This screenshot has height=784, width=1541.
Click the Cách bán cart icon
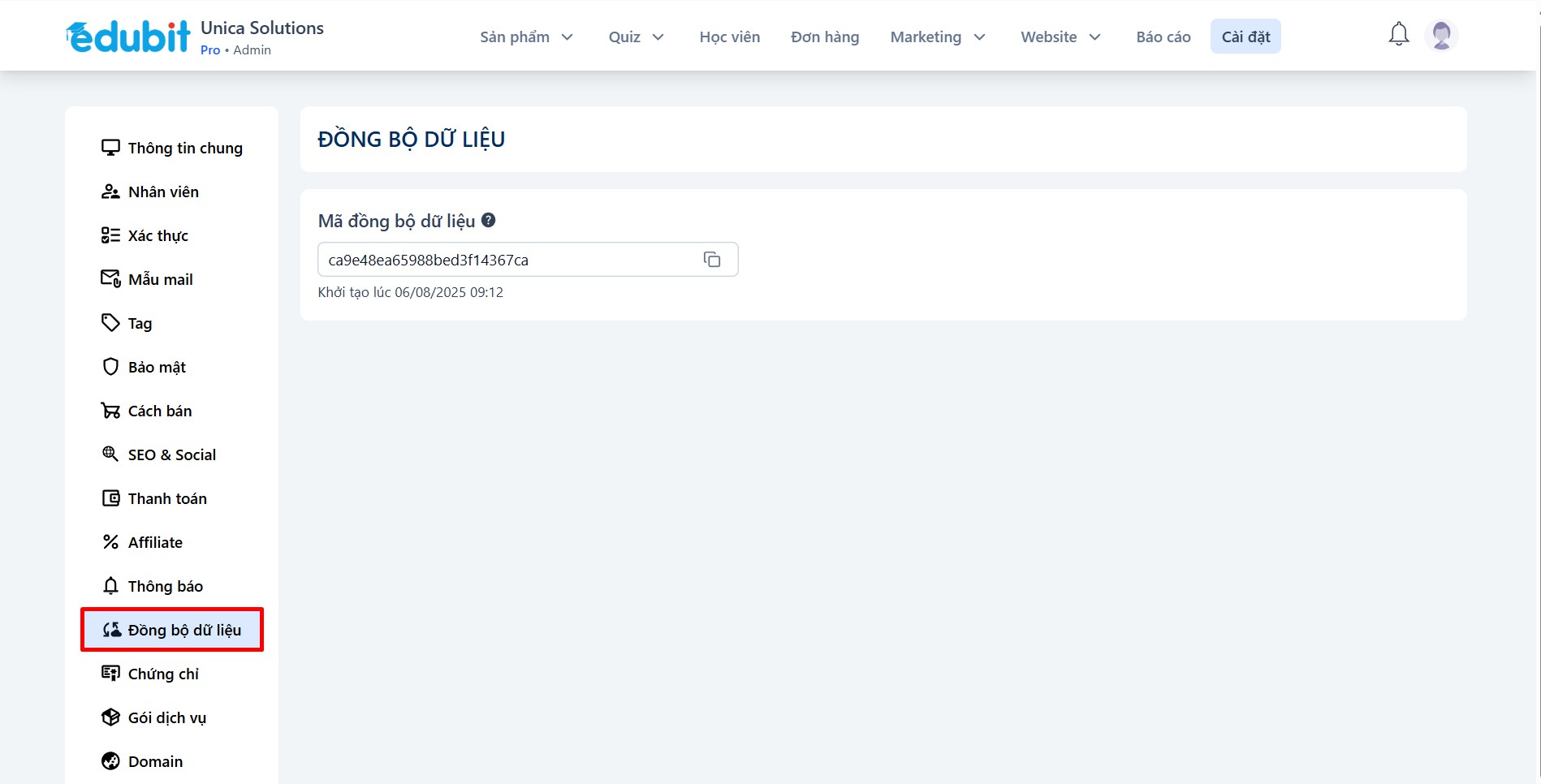110,411
